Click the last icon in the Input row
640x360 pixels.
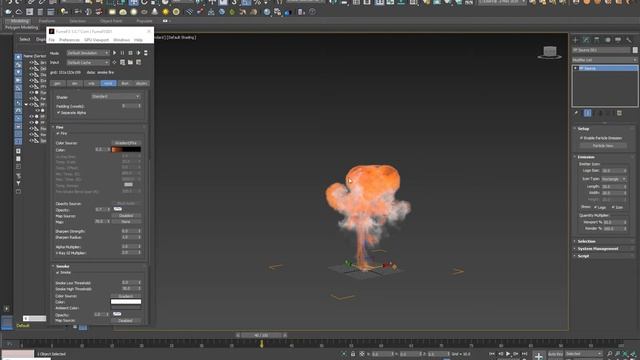click(x=138, y=62)
